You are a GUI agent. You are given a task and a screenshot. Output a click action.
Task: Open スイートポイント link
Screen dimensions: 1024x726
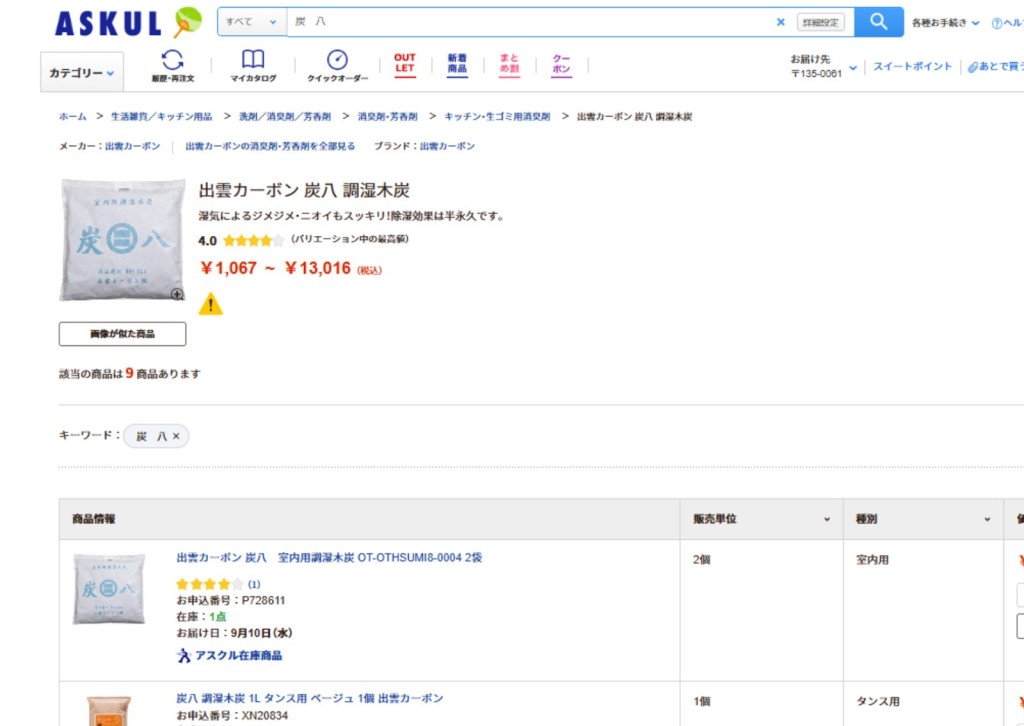[912, 67]
